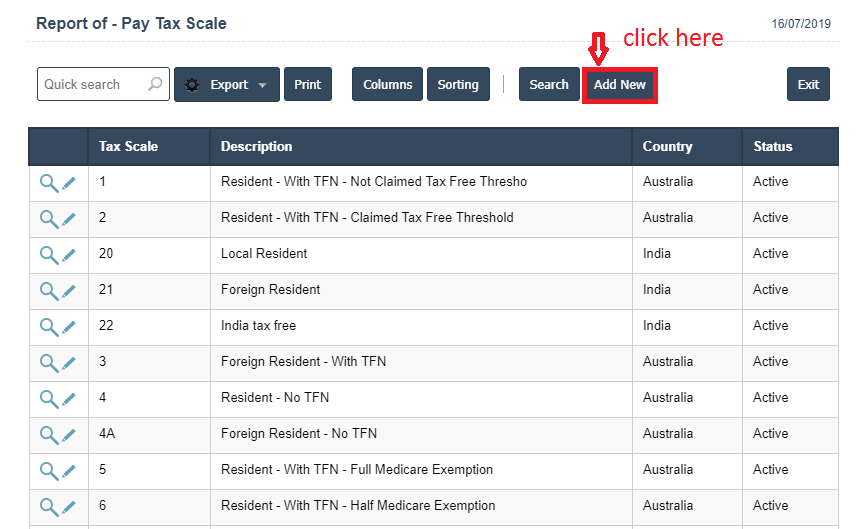Screen dimensions: 862x529
Task: Click the Add New button
Action: (619, 85)
